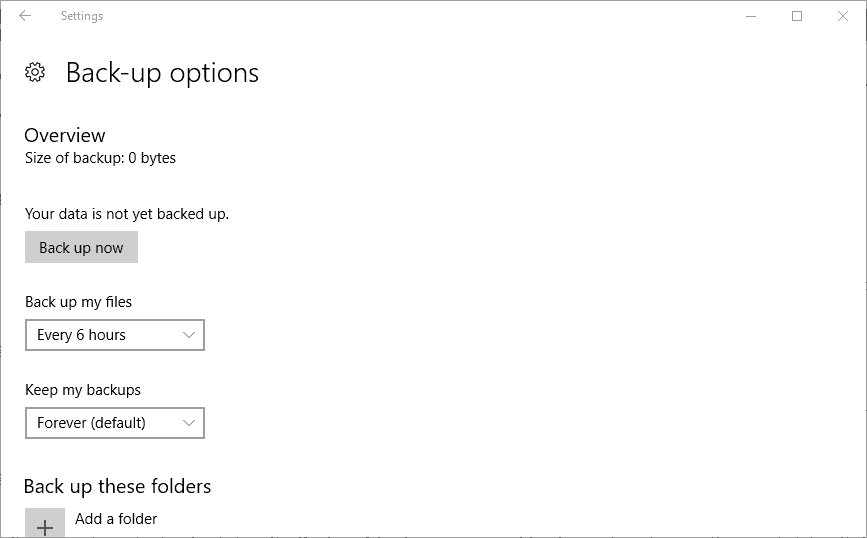867x538 pixels.
Task: Open the 'Every 6 hours' frequency dropdown
Action: [x=114, y=335]
